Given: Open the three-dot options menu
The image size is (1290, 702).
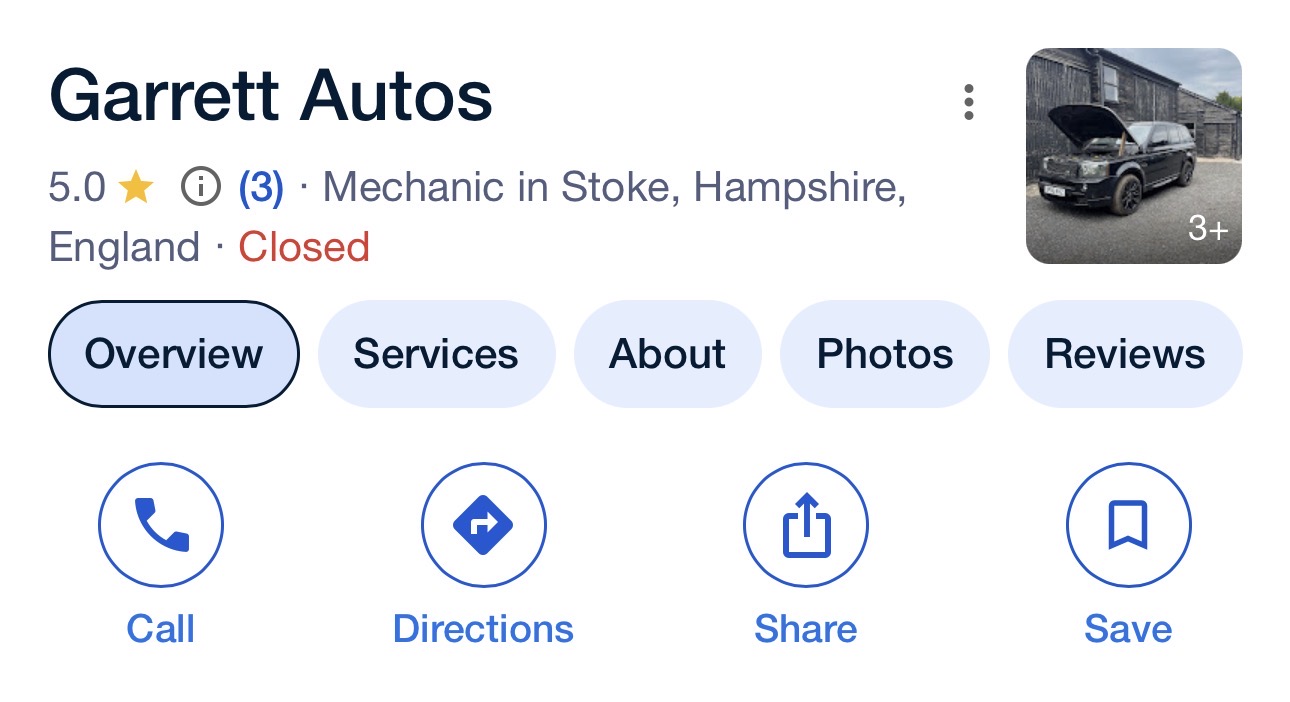Looking at the screenshot, I should pyautogui.click(x=967, y=100).
